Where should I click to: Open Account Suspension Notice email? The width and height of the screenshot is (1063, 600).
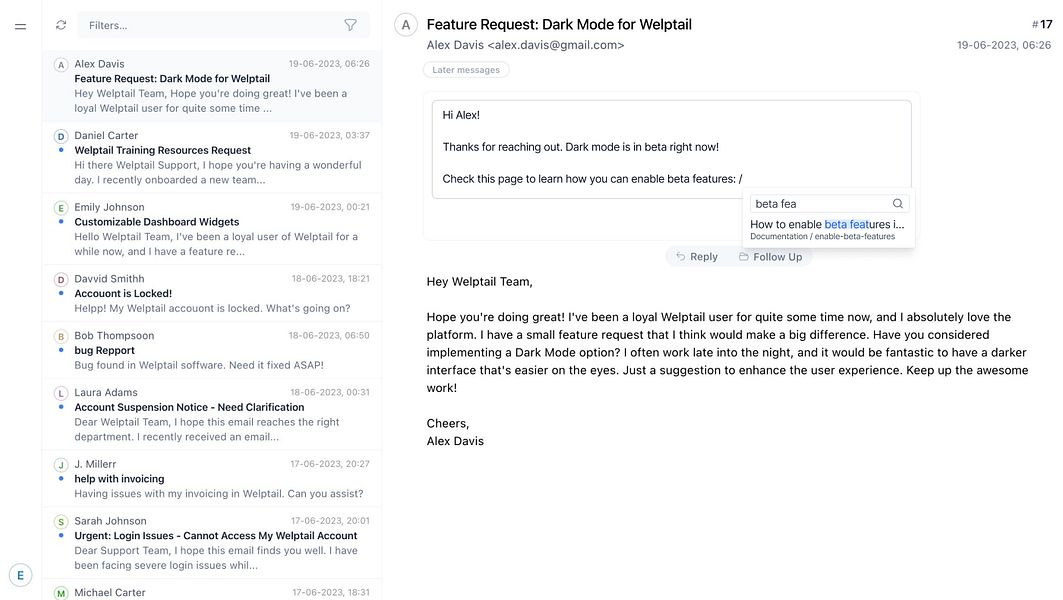(212, 414)
